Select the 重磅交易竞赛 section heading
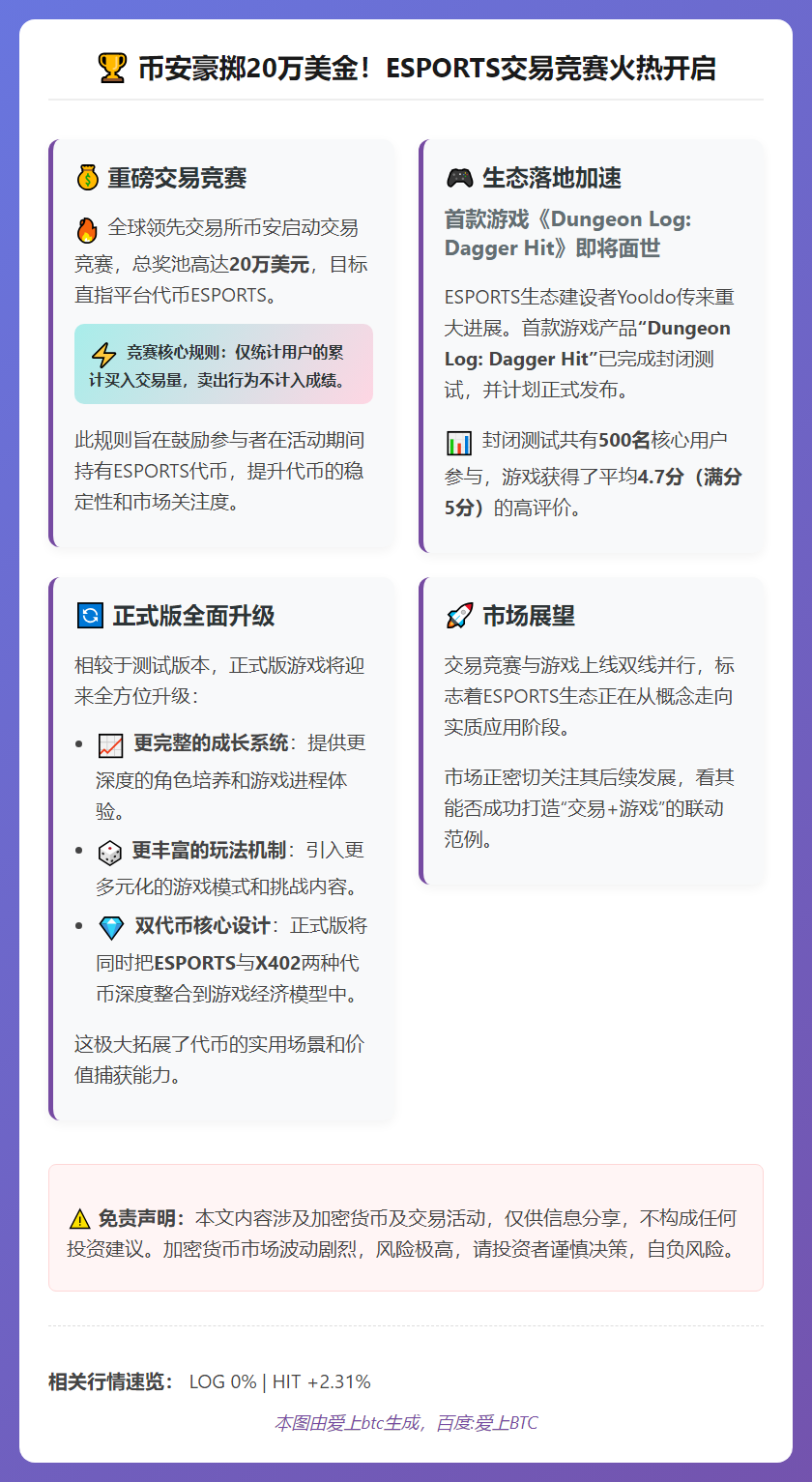 177,178
